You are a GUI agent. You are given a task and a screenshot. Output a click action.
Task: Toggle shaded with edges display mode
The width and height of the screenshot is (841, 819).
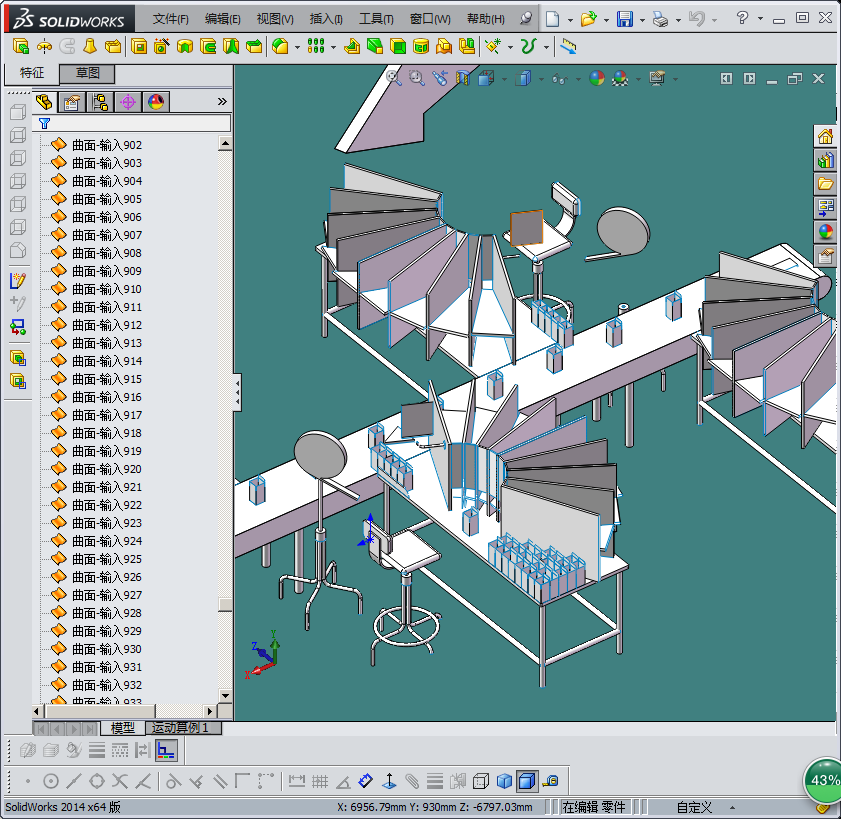tap(527, 781)
